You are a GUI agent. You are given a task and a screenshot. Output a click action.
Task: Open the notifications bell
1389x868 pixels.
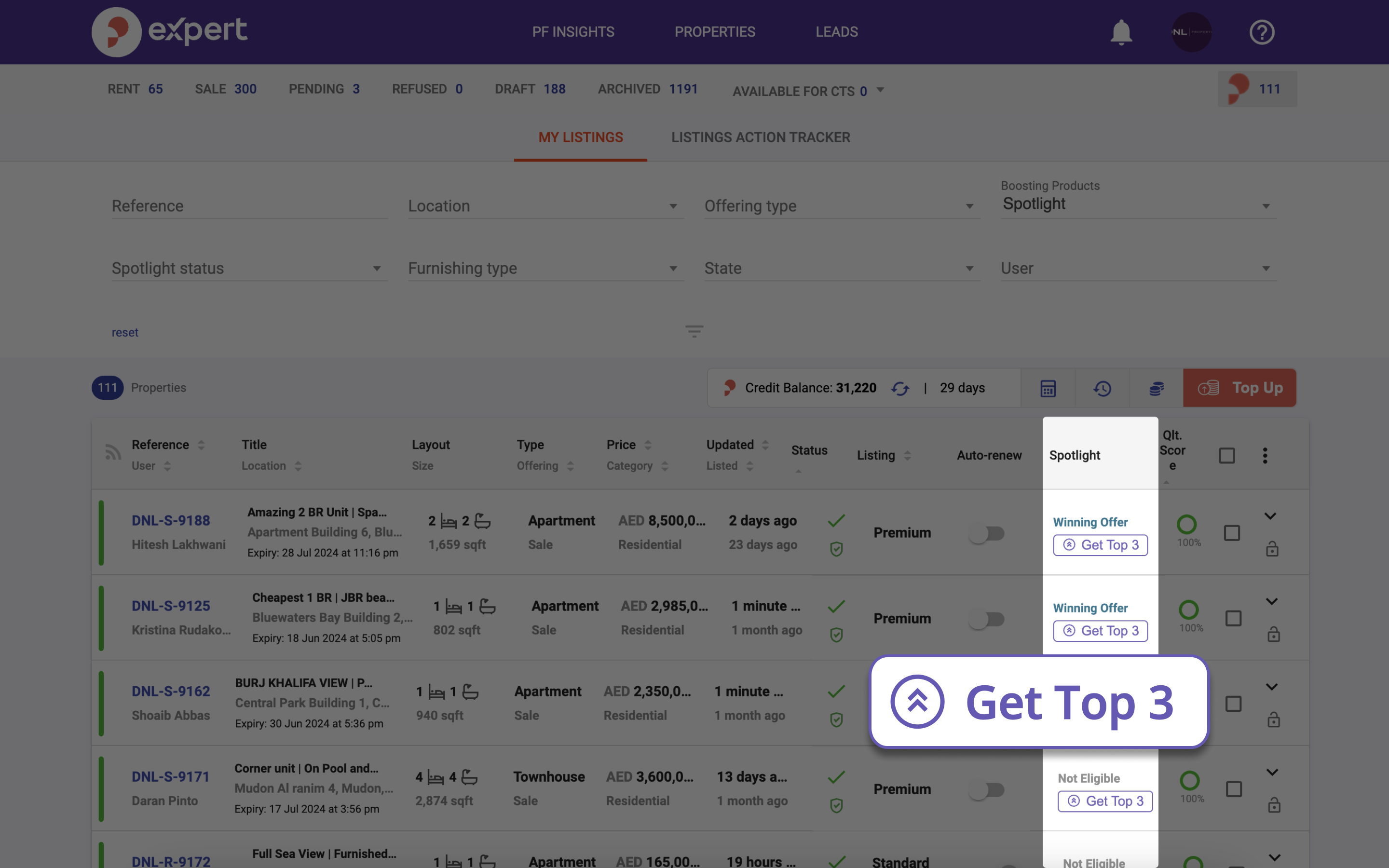pos(1121,32)
